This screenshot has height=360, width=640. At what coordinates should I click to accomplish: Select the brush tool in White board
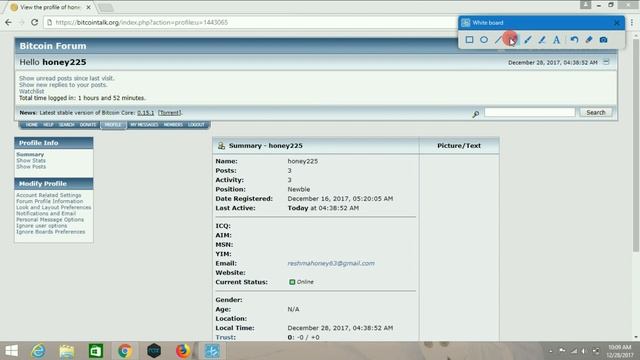click(x=527, y=40)
